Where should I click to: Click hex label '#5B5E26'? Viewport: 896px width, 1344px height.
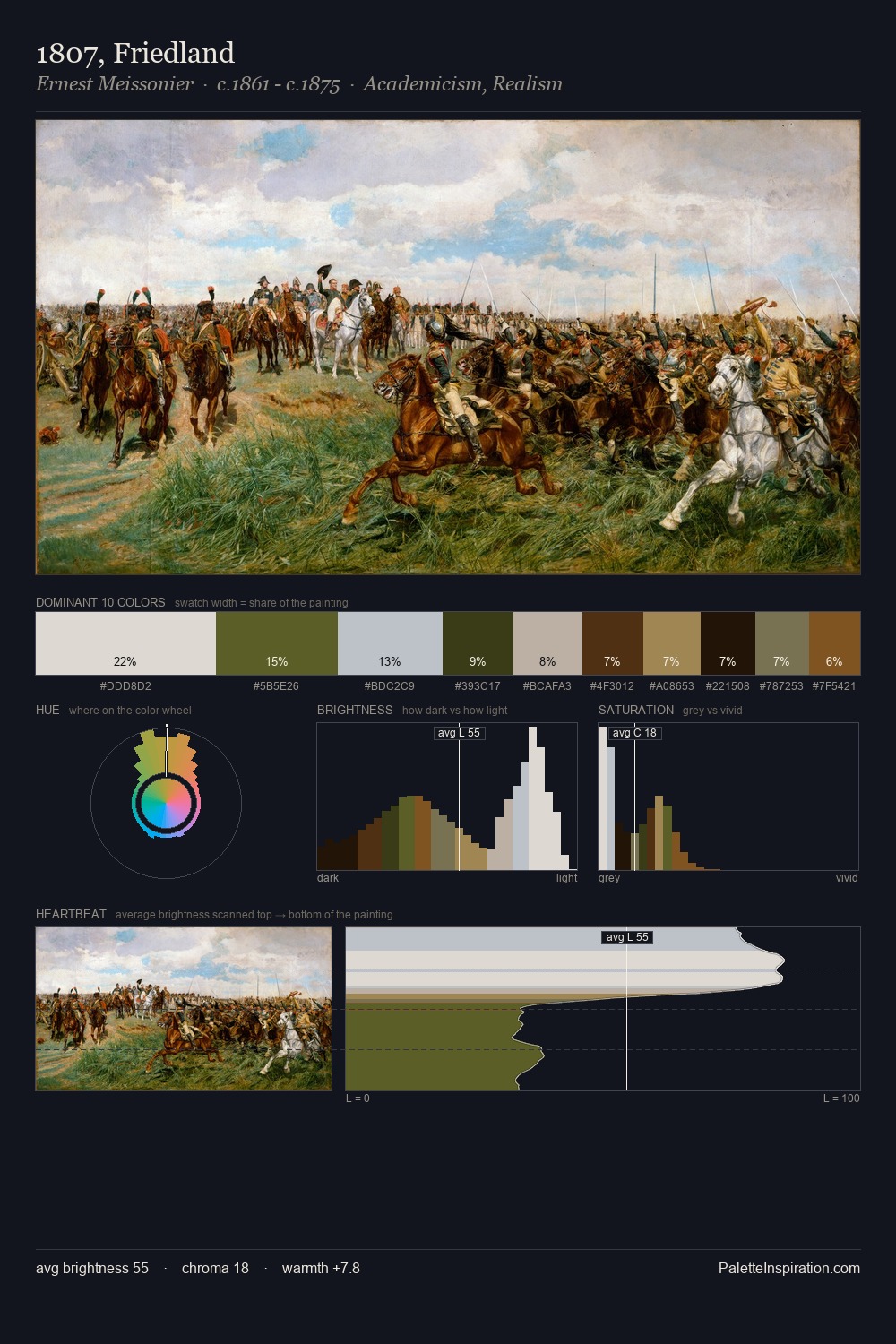pos(277,686)
